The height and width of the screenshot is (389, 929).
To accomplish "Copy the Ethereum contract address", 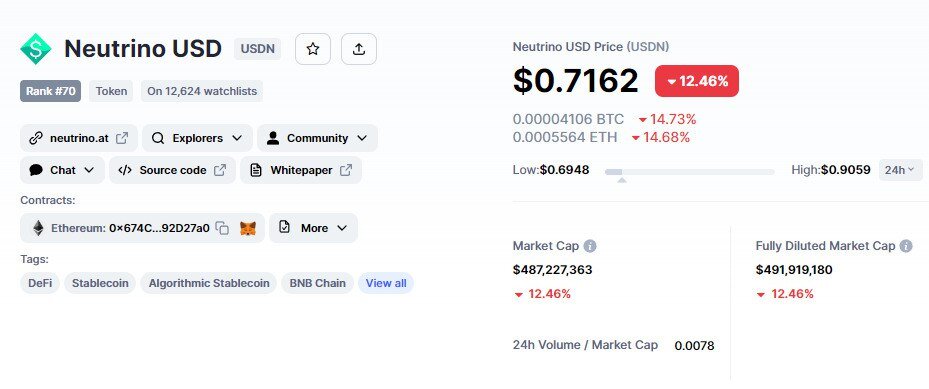I will pyautogui.click(x=222, y=228).
